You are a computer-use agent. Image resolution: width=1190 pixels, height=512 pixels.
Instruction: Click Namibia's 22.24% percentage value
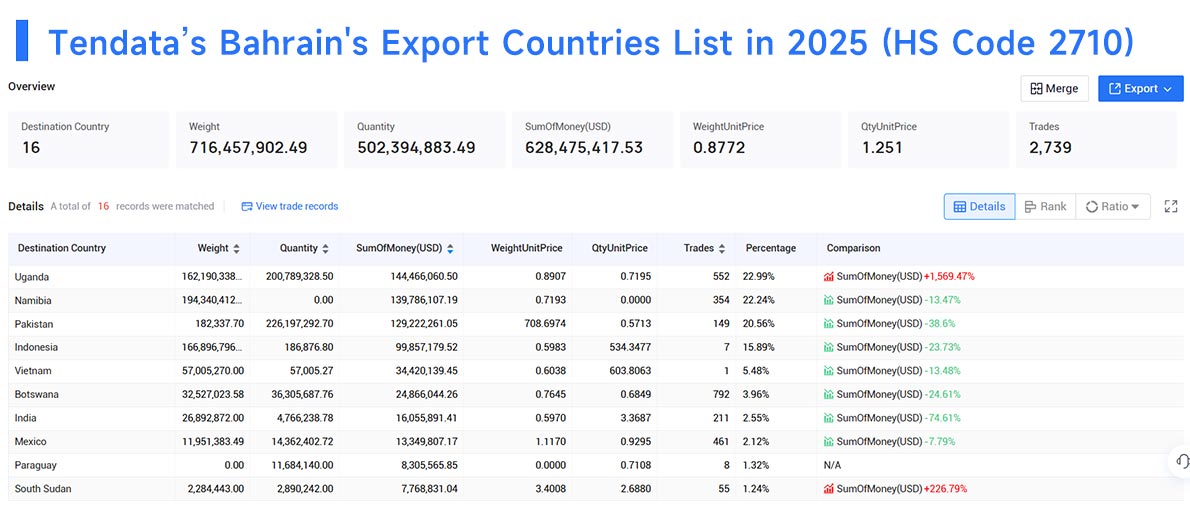click(x=758, y=300)
